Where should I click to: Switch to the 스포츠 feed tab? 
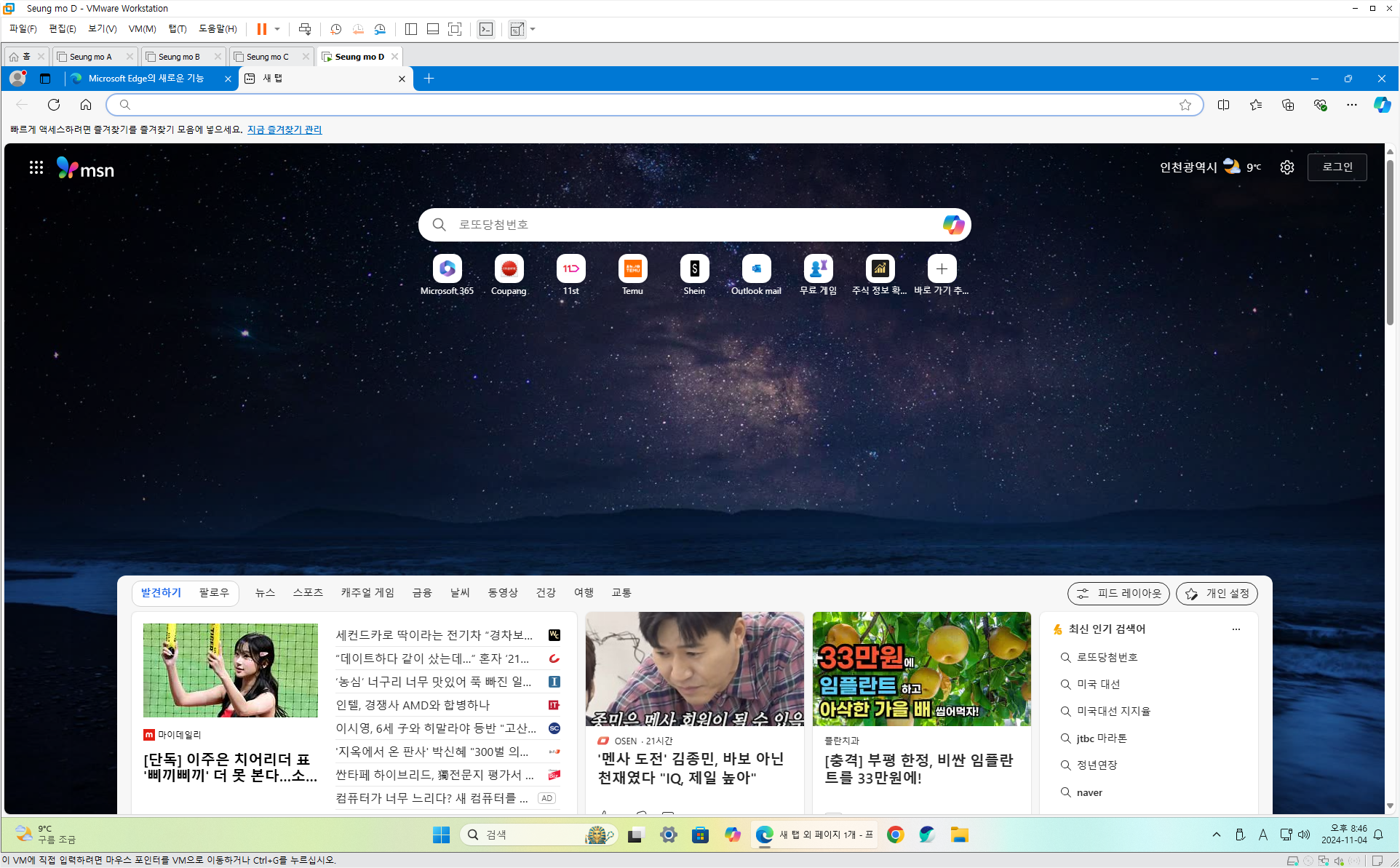308,593
